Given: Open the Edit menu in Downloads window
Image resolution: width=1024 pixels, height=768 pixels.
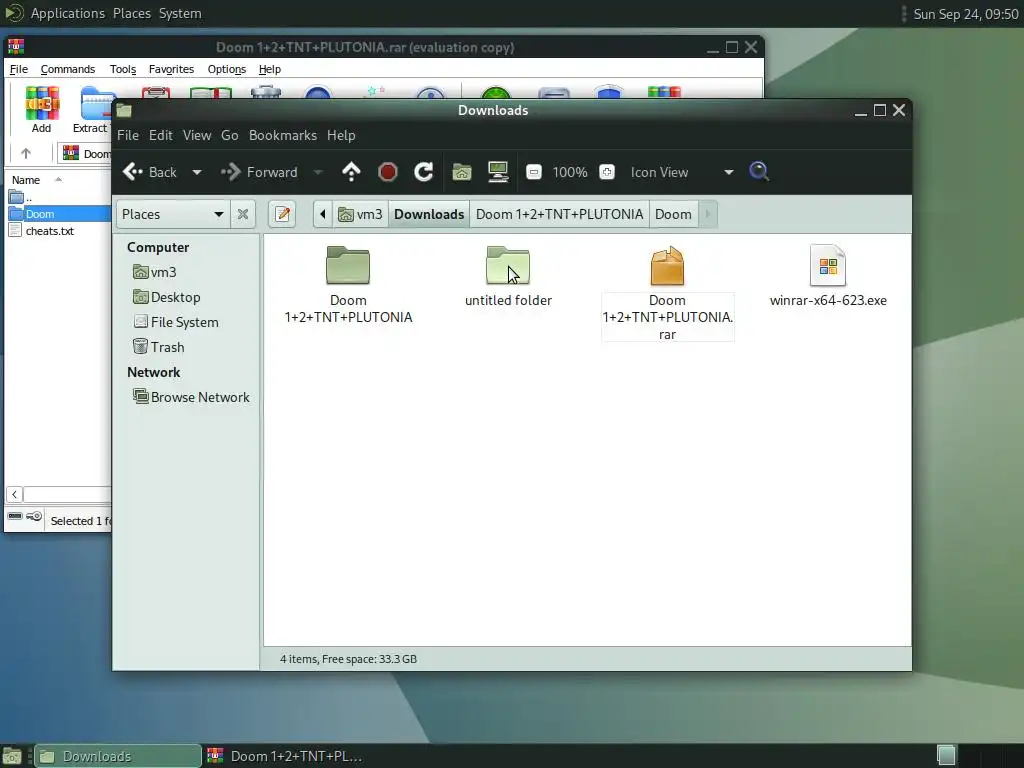Looking at the screenshot, I should pos(161,135).
